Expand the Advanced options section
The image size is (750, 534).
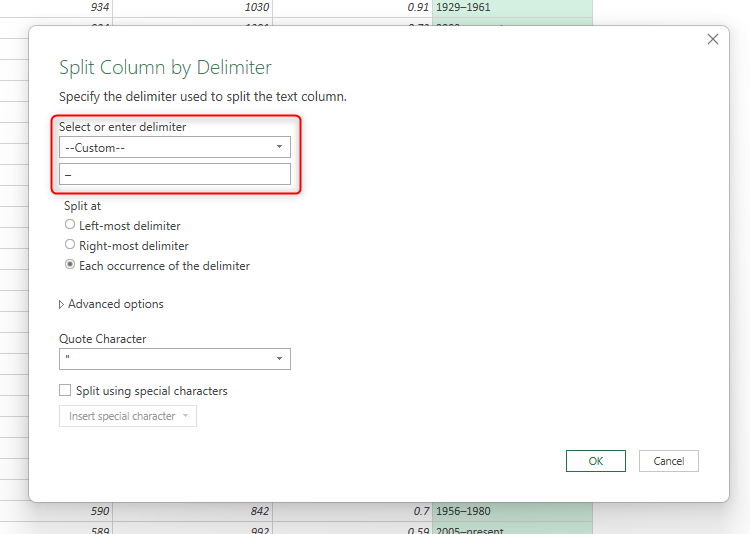[111, 304]
